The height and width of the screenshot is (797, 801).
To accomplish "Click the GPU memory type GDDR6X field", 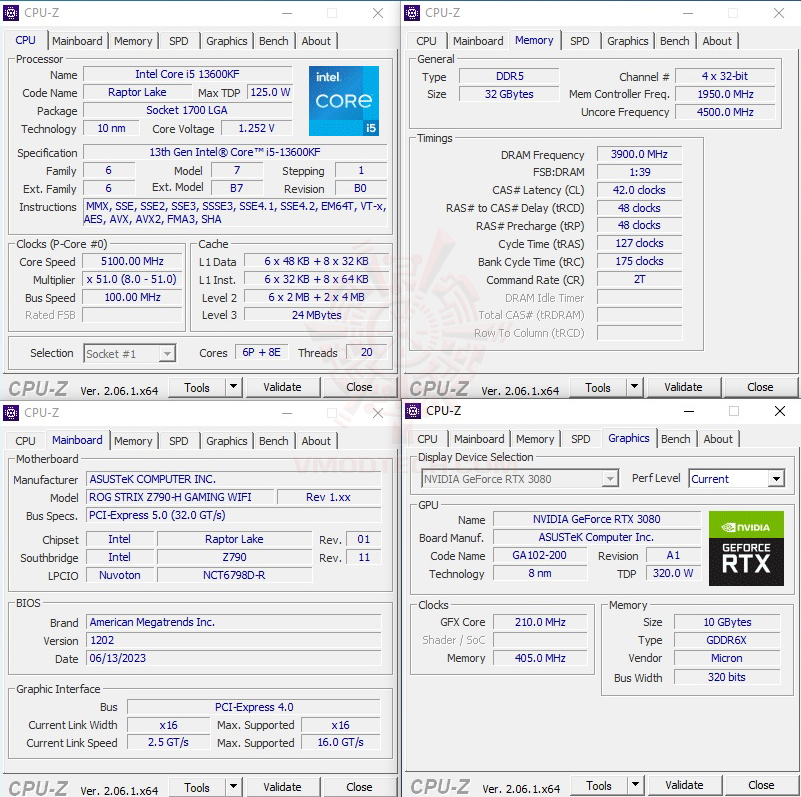I will pyautogui.click(x=727, y=640).
